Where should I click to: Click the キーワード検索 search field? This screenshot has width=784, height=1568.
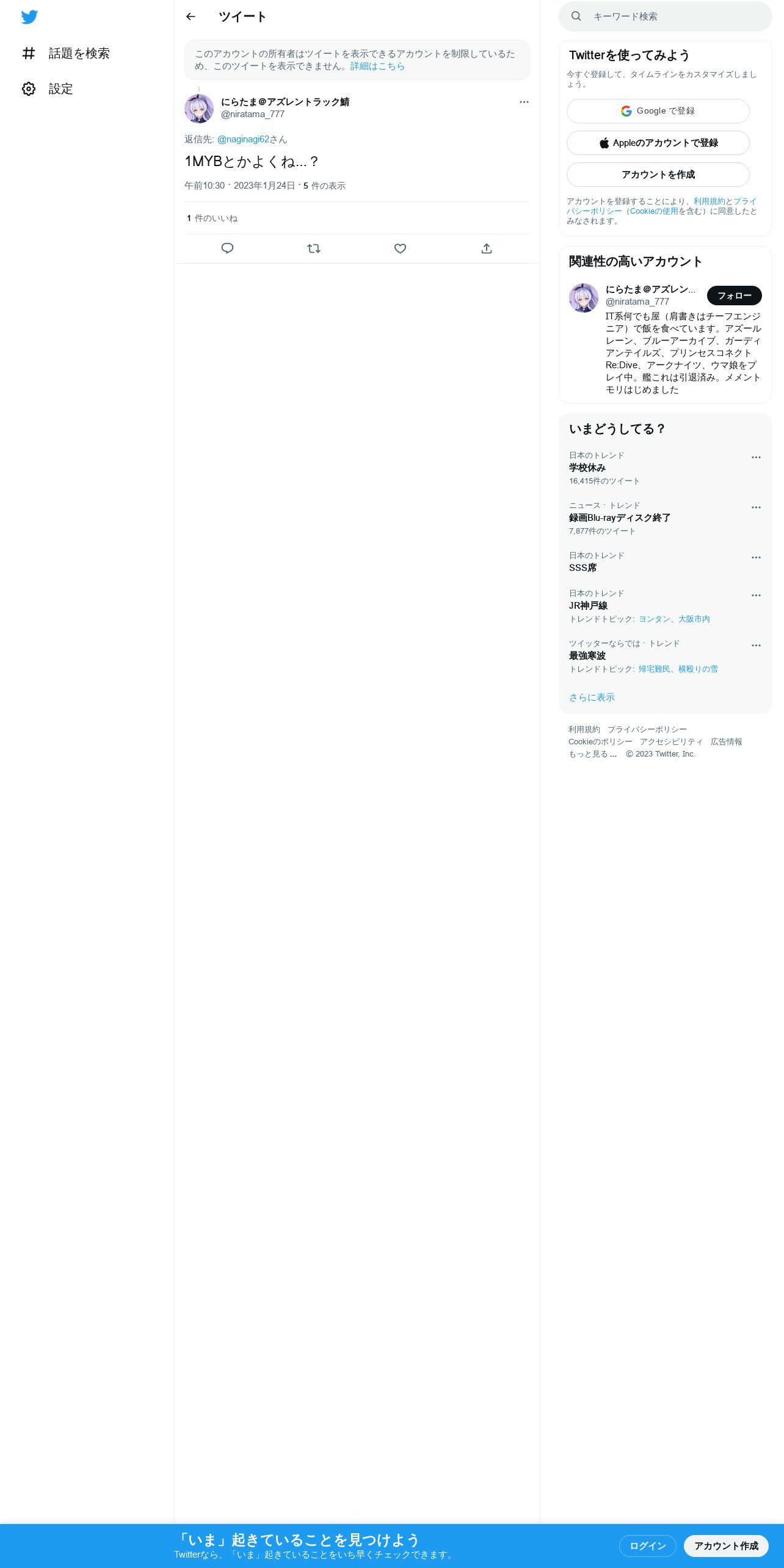coord(665,16)
